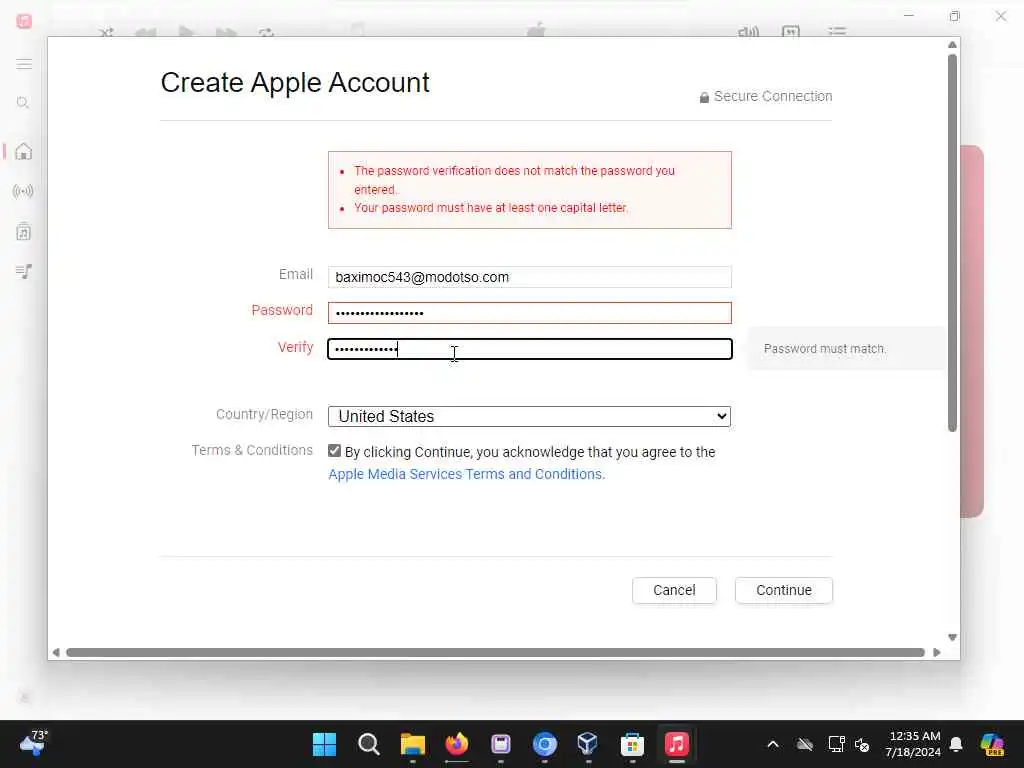Open Apple Media Services Terms and Conditions link

pyautogui.click(x=466, y=474)
